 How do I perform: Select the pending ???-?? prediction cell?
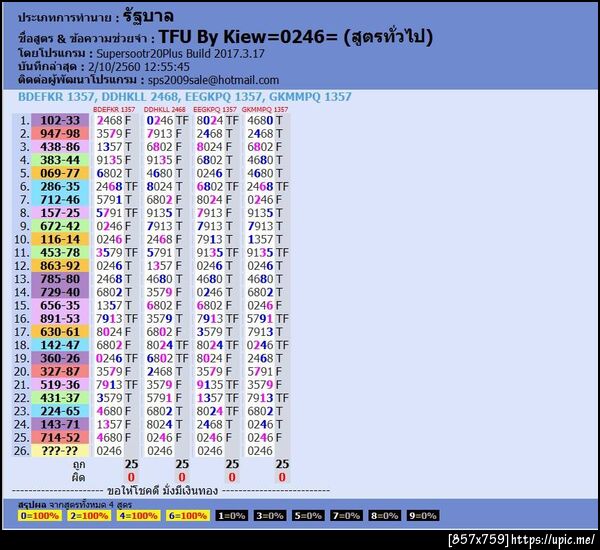click(60, 450)
